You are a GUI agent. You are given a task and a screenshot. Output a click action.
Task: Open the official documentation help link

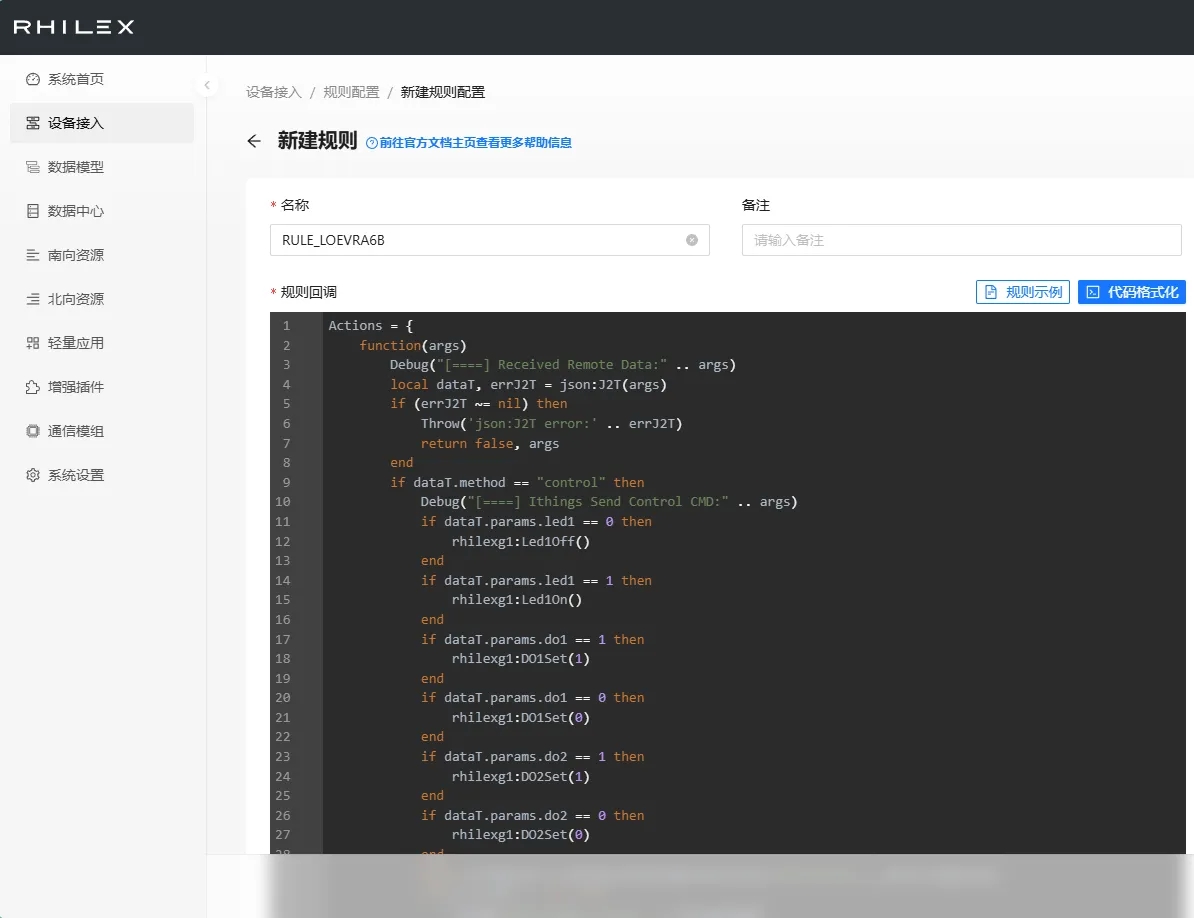469,143
